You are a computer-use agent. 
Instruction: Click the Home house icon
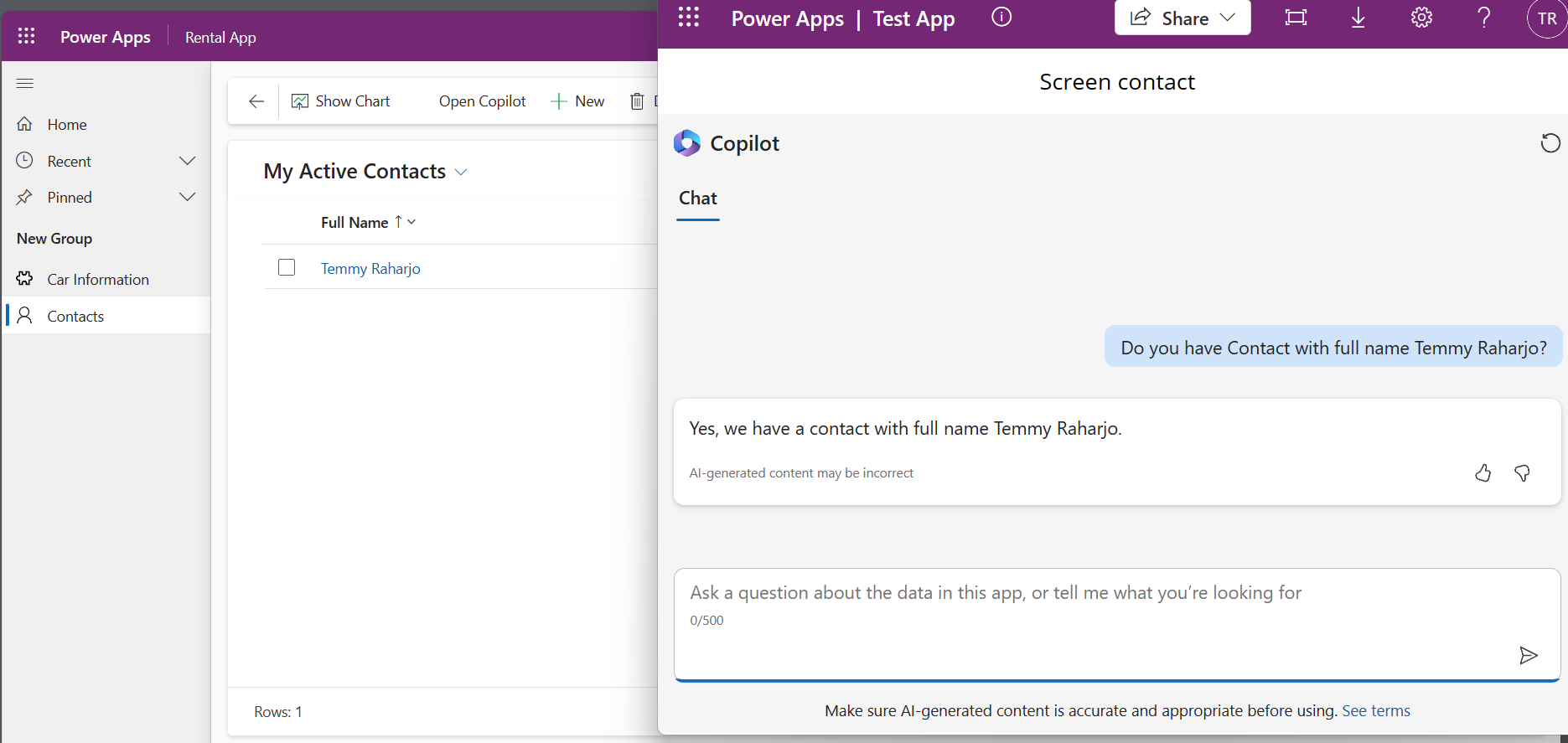[25, 124]
